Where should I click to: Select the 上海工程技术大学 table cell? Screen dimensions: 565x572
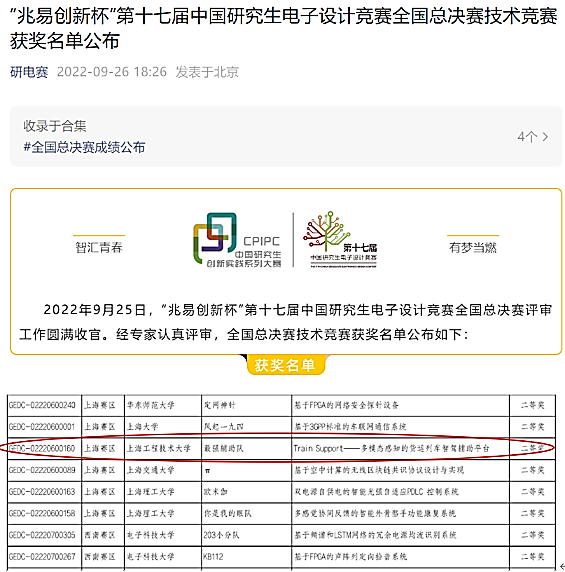click(163, 448)
